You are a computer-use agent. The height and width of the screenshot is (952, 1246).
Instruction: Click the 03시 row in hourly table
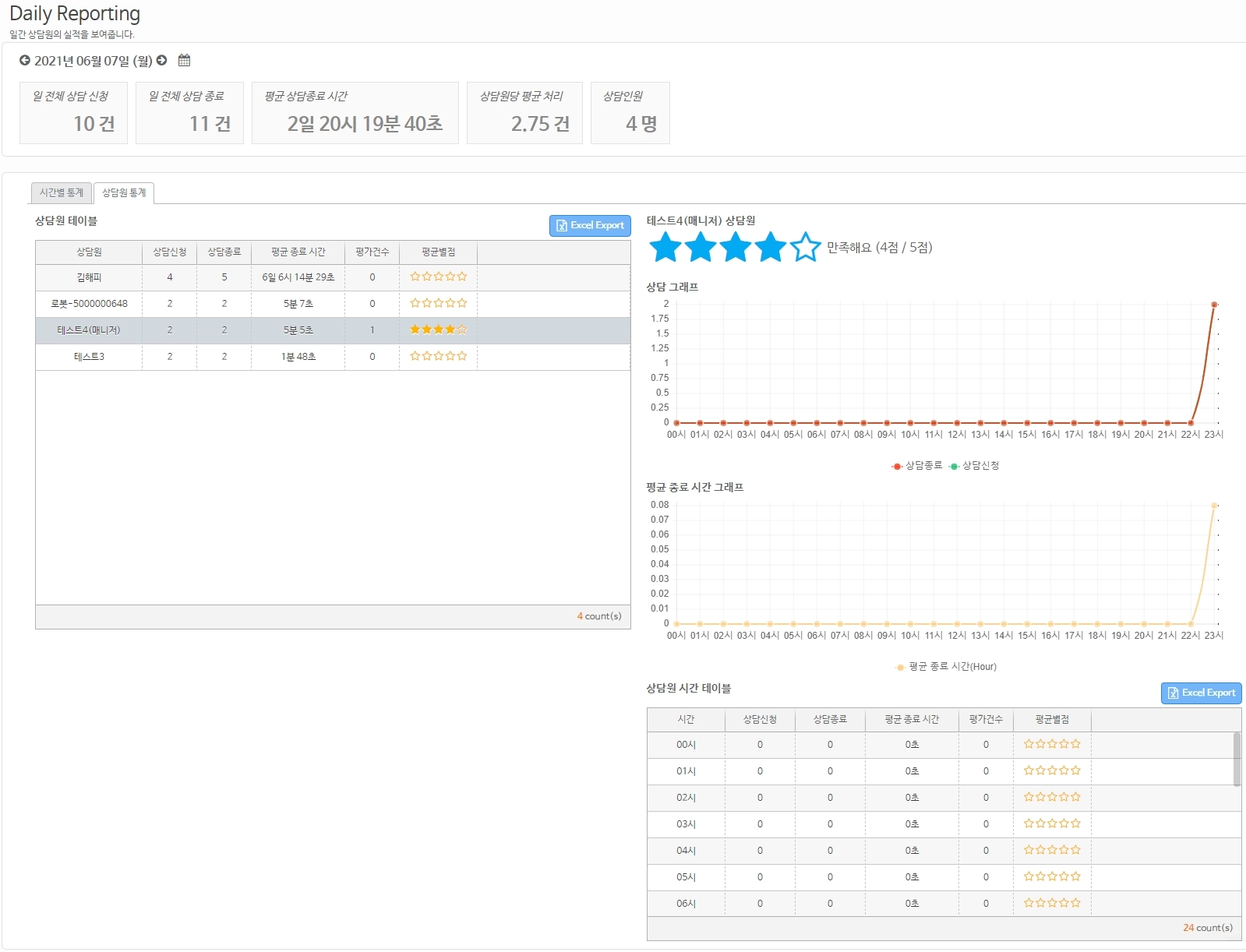pos(941,824)
